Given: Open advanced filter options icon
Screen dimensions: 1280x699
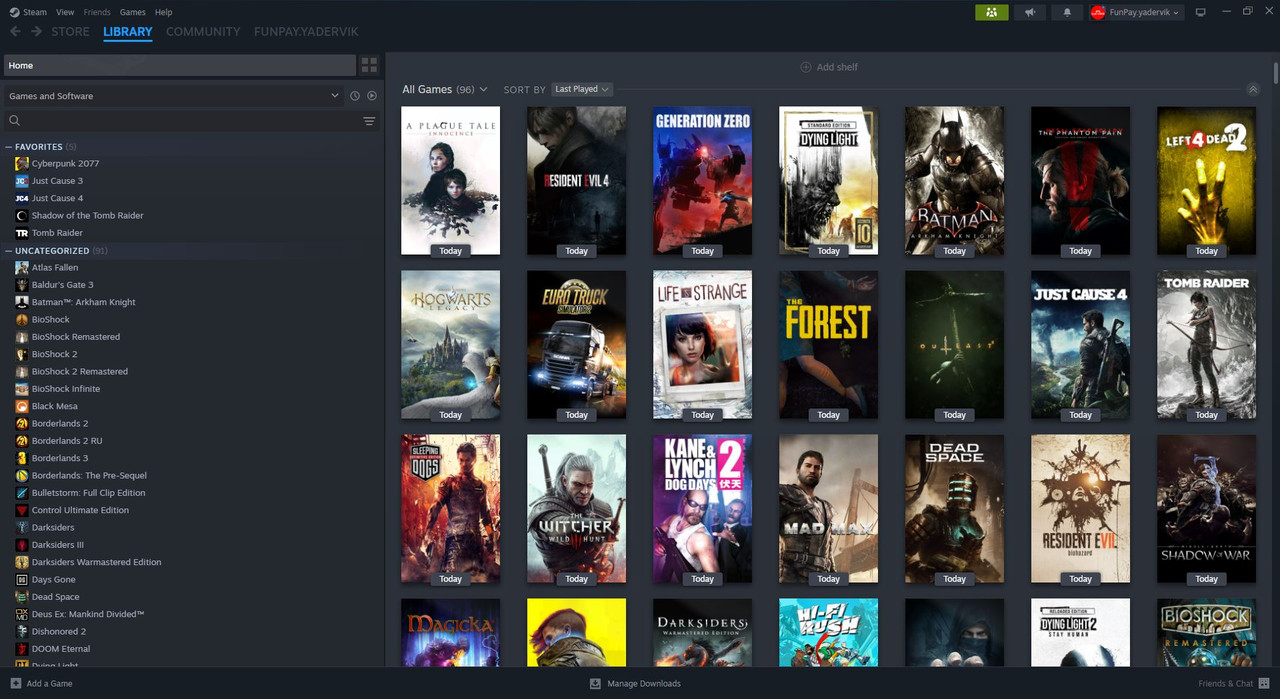Looking at the screenshot, I should click(369, 121).
